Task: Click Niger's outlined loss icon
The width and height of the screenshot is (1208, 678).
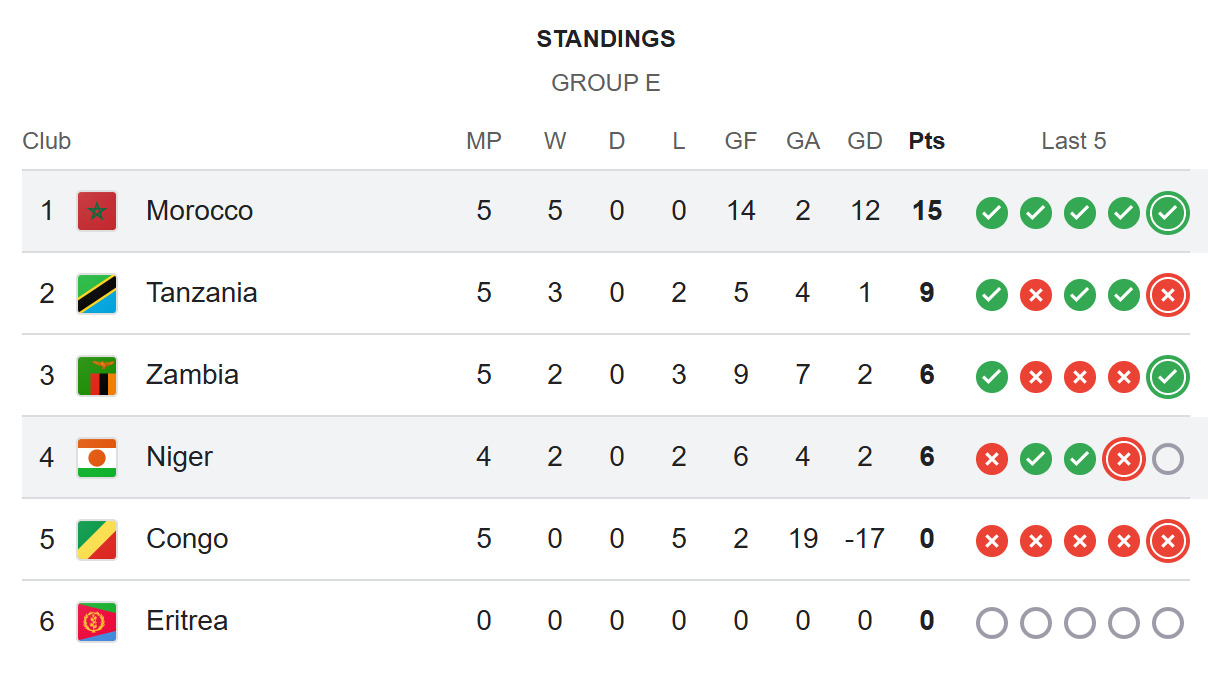Action: pyautogui.click(x=1124, y=459)
